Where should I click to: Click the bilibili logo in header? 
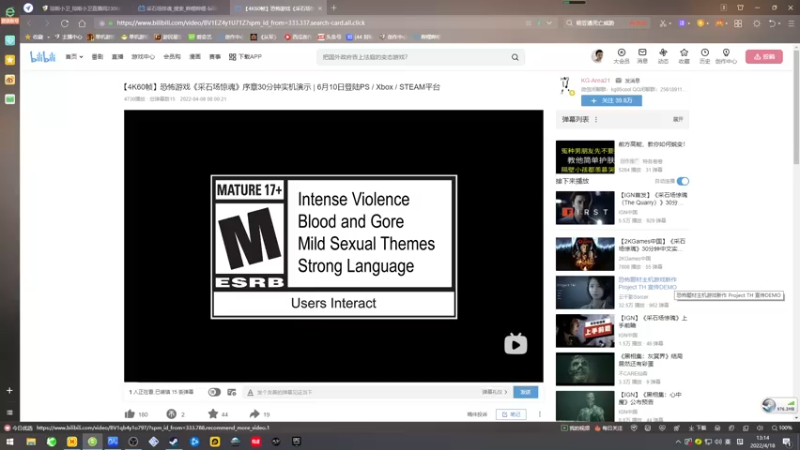[42, 57]
